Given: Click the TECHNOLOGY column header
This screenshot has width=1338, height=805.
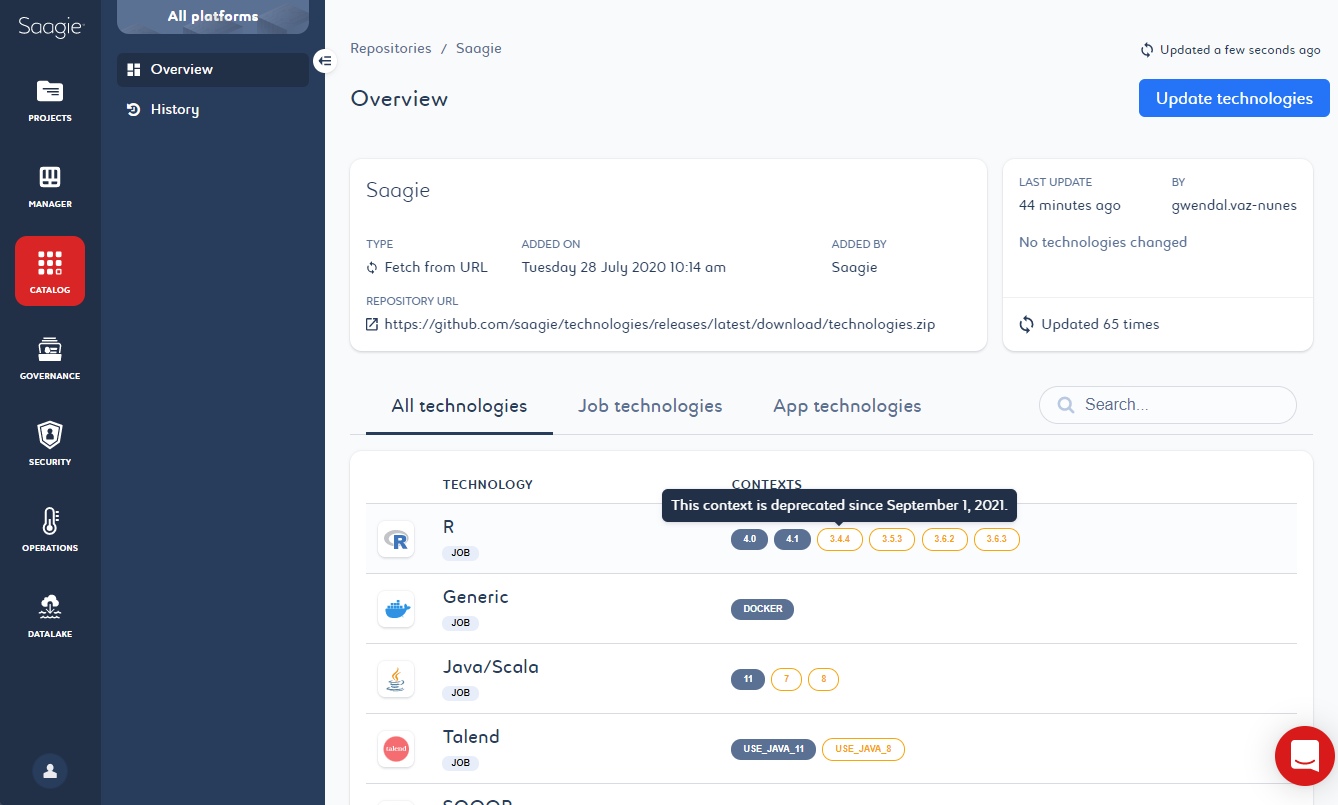Looking at the screenshot, I should [488, 485].
